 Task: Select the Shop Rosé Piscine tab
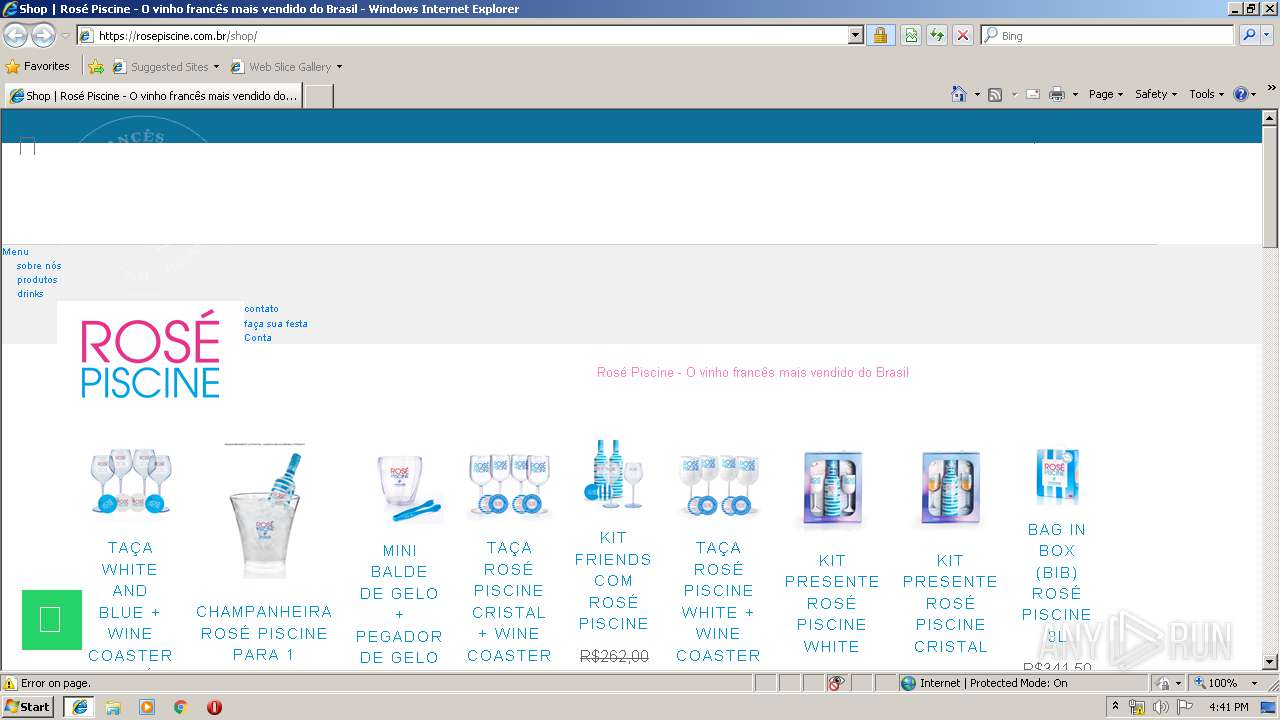point(153,96)
